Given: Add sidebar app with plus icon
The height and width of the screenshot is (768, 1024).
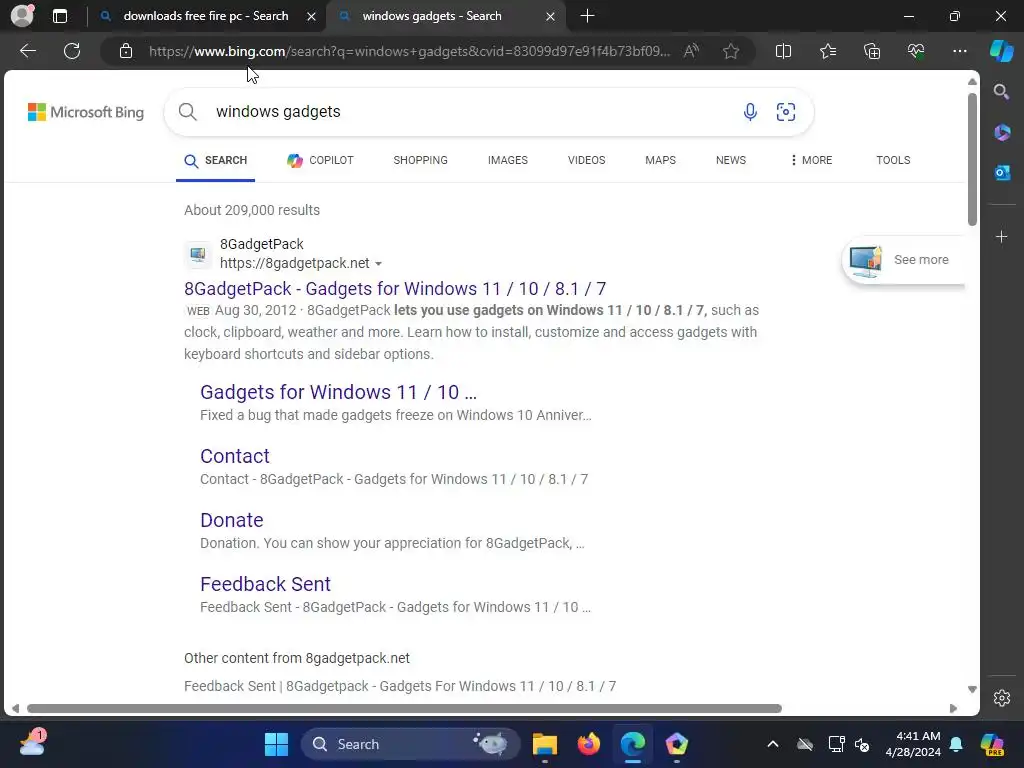Looking at the screenshot, I should click(x=1002, y=236).
